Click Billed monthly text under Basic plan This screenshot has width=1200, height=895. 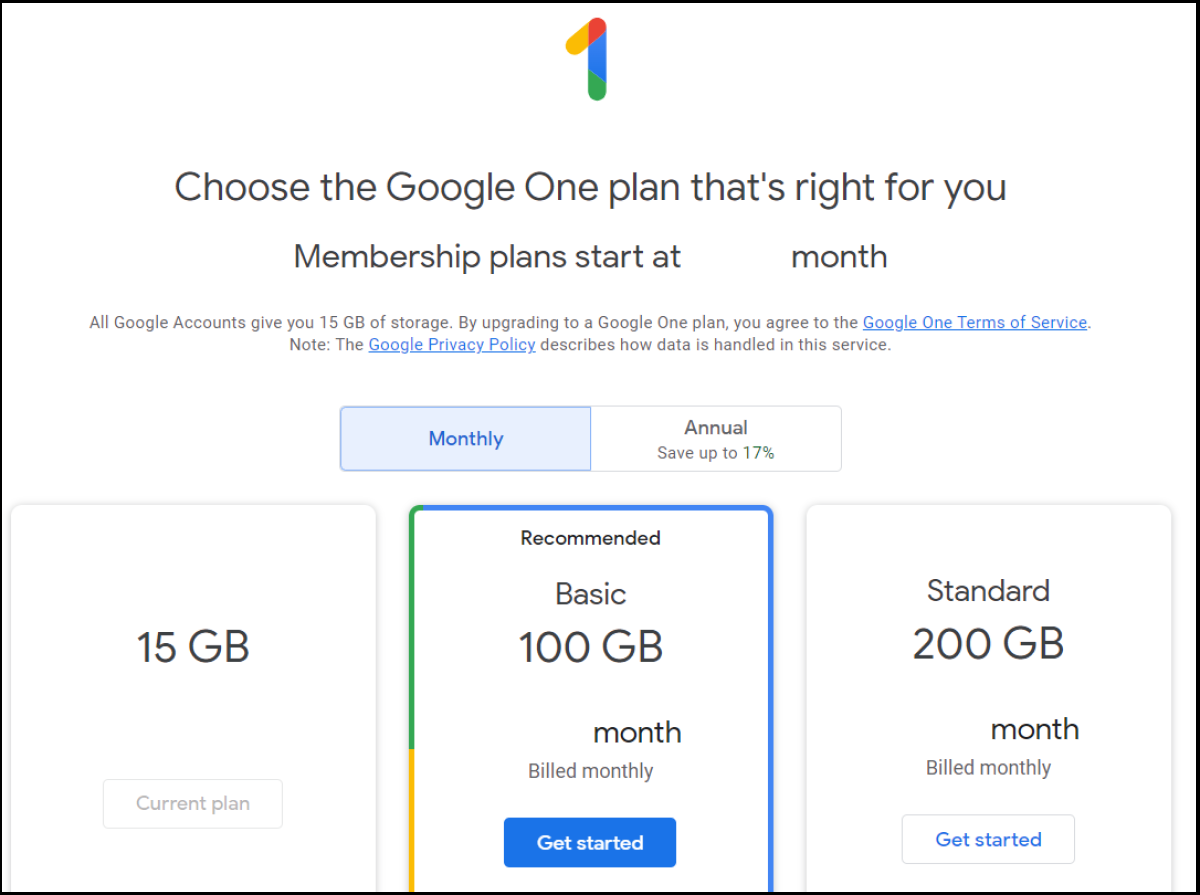[x=590, y=771]
